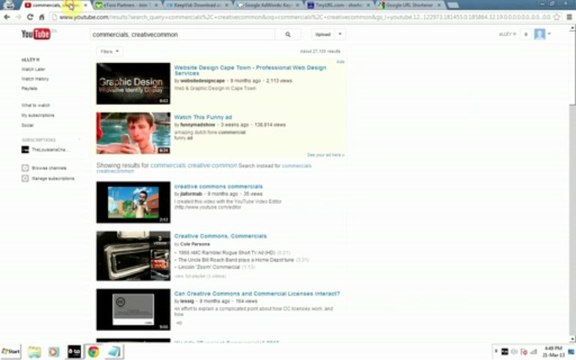
Task: Click the Cole Parsons channel name
Action: pos(195,244)
